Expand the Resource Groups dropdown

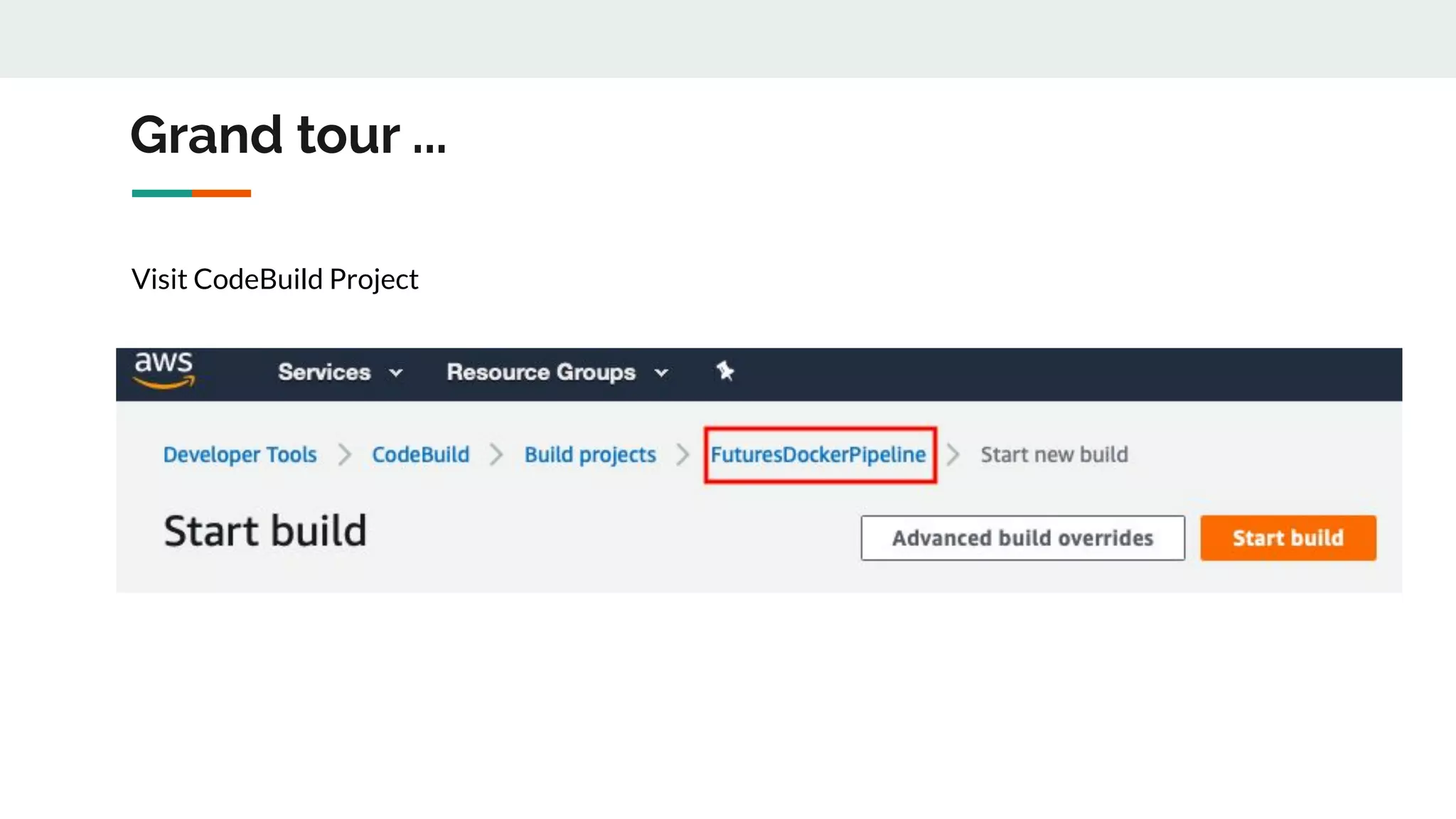[x=557, y=373]
